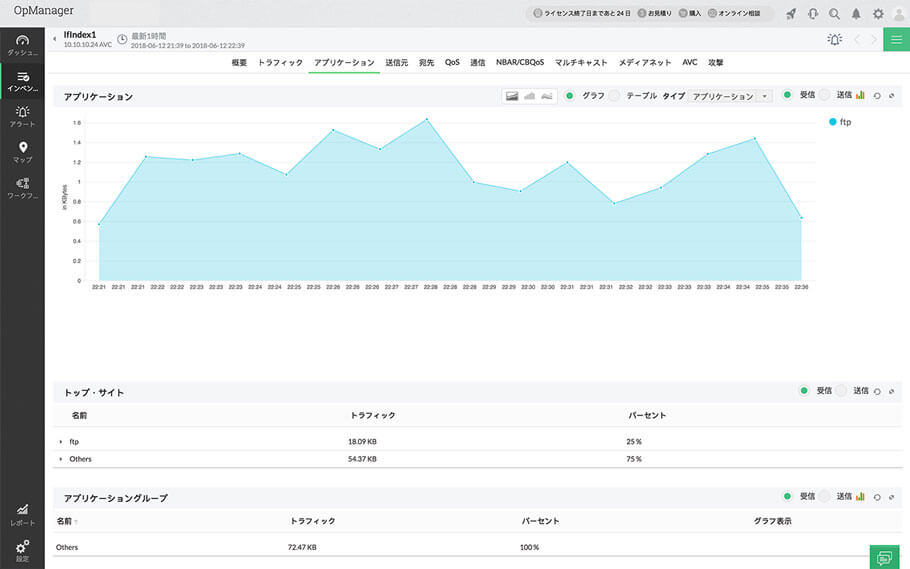Open the アラート alarms sidebar icon
910x569 pixels.
[22, 116]
